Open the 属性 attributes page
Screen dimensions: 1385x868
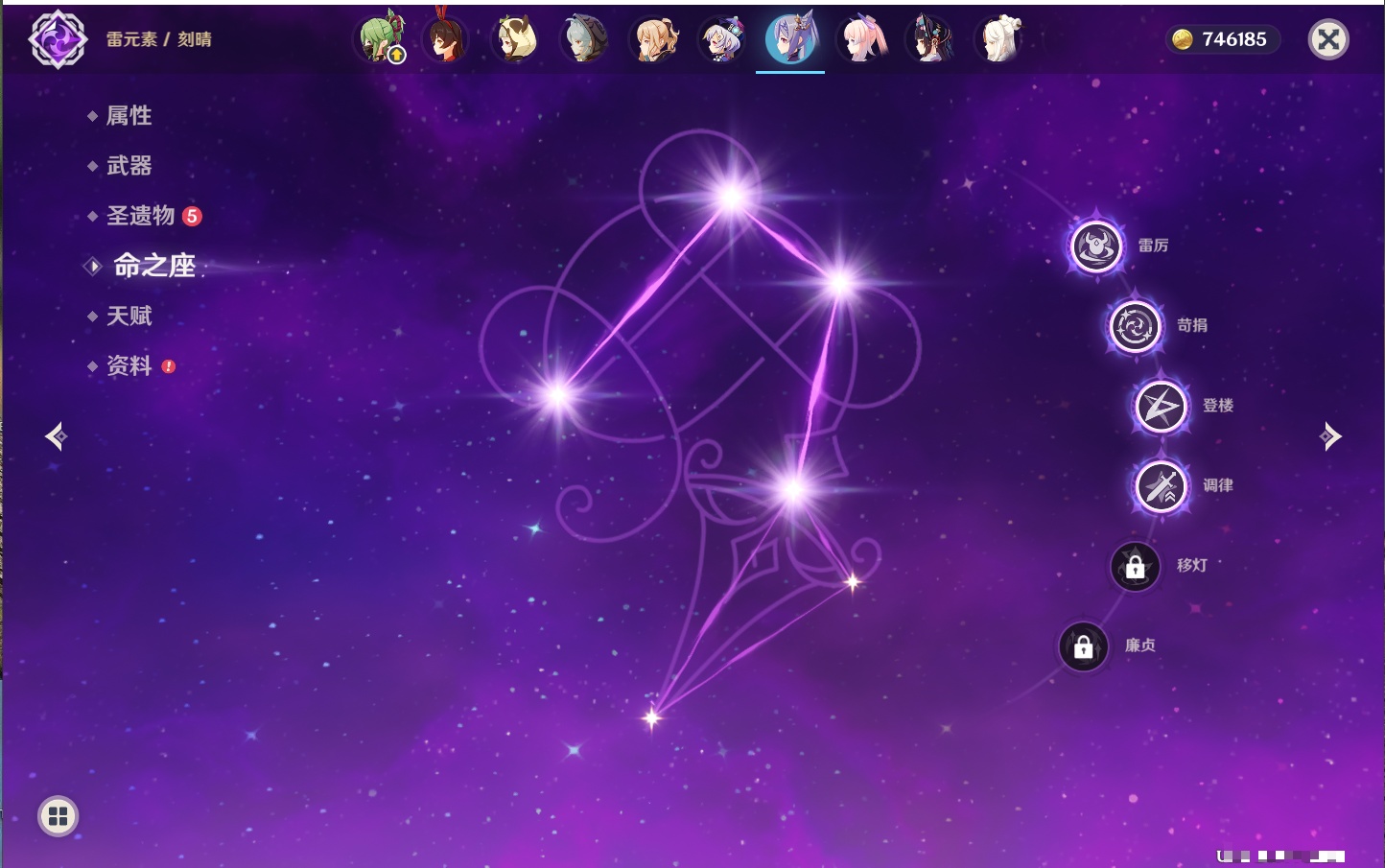129,116
